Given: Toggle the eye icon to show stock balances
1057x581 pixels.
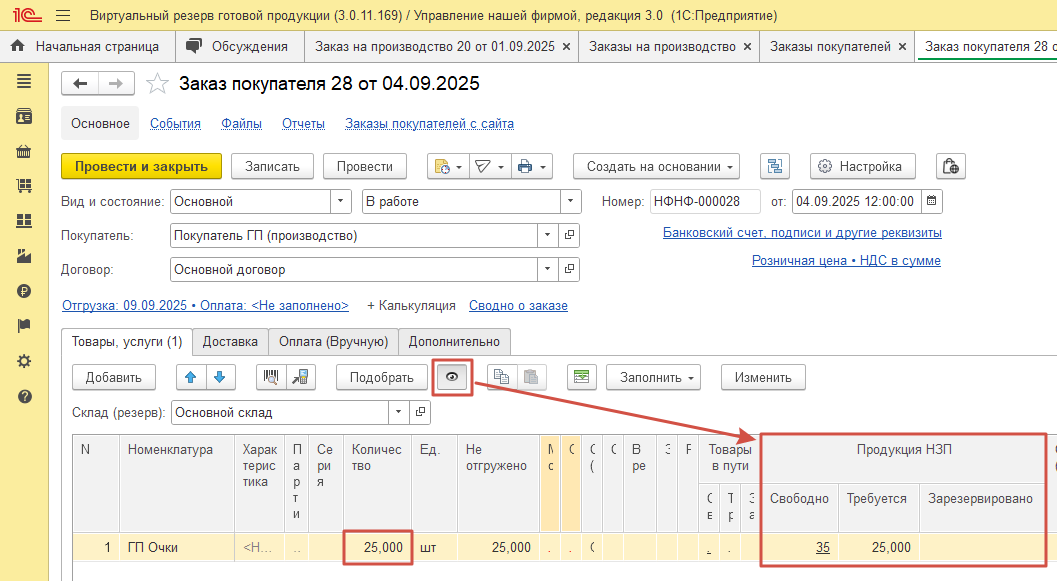Looking at the screenshot, I should pyautogui.click(x=452, y=377).
